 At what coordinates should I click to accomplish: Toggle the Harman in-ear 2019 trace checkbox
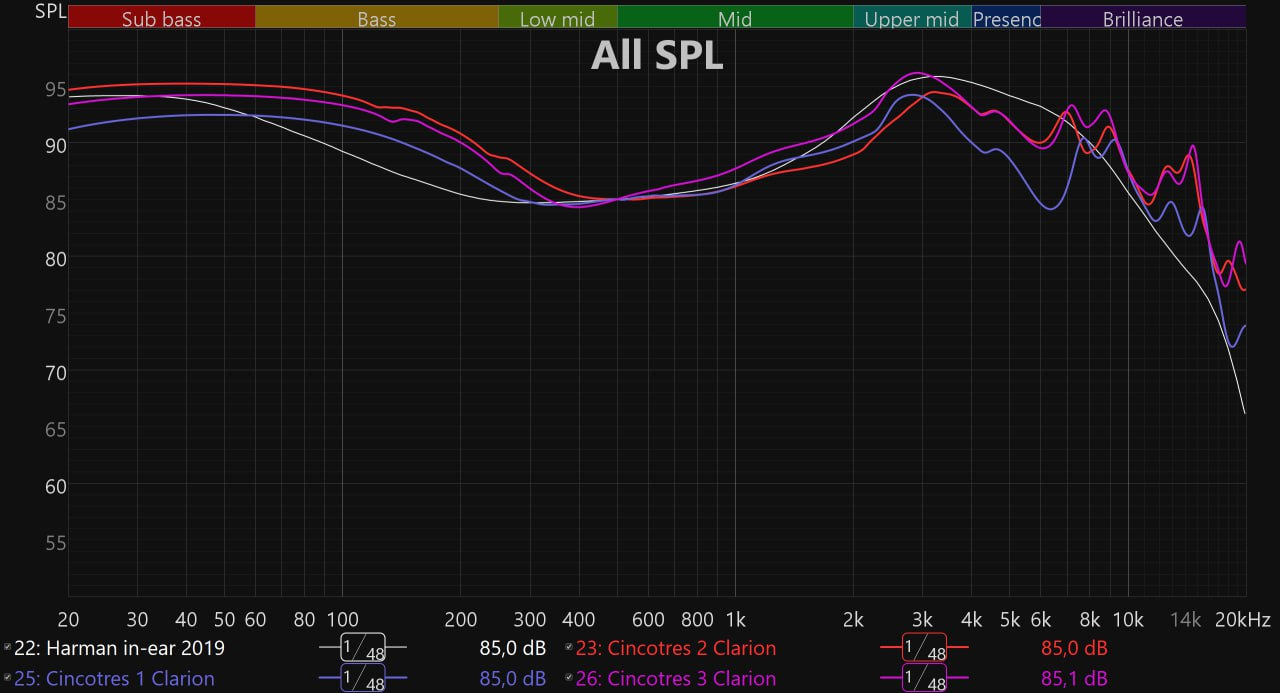coord(8,648)
